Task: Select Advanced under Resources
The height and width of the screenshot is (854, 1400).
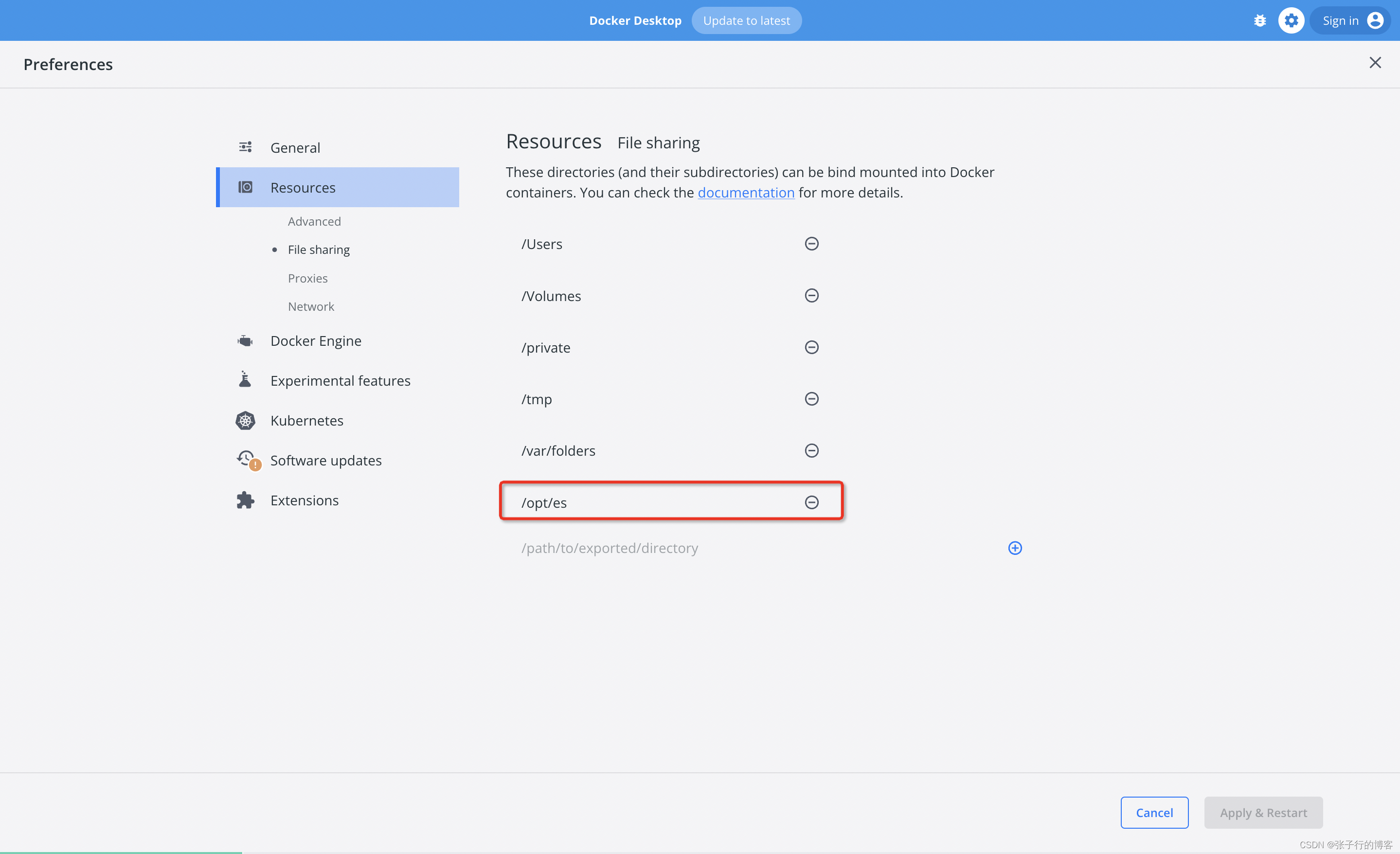Action: tap(314, 222)
